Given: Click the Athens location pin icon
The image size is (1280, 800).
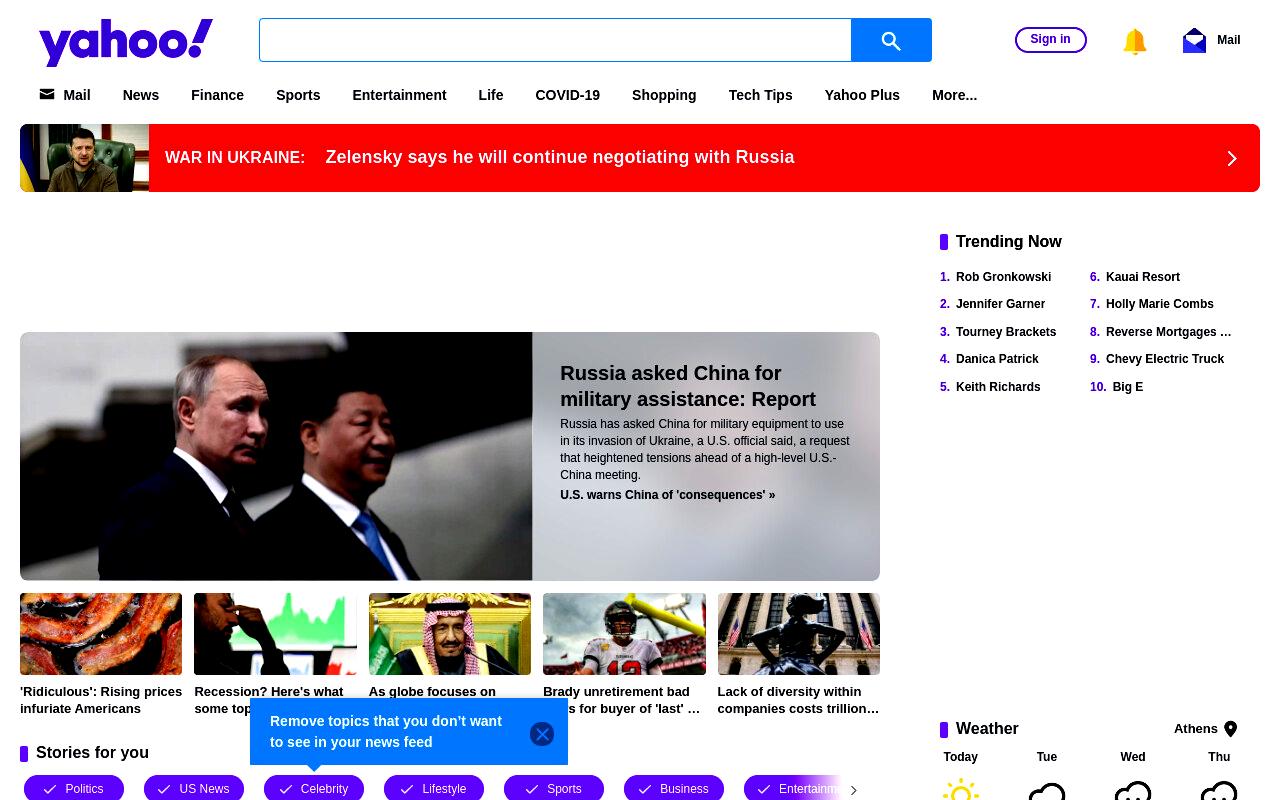Looking at the screenshot, I should pos(1231,729).
